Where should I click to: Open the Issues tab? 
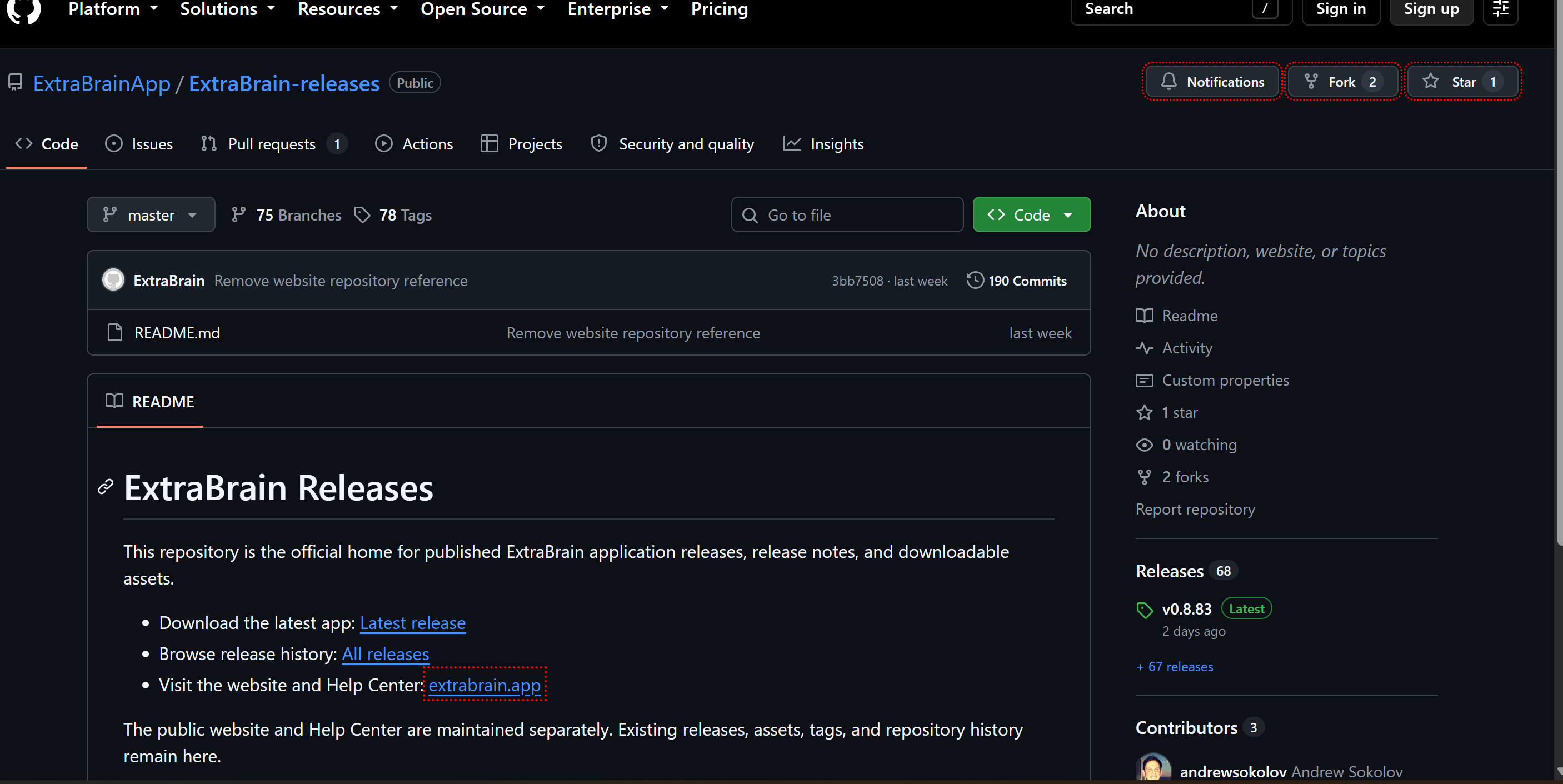139,144
